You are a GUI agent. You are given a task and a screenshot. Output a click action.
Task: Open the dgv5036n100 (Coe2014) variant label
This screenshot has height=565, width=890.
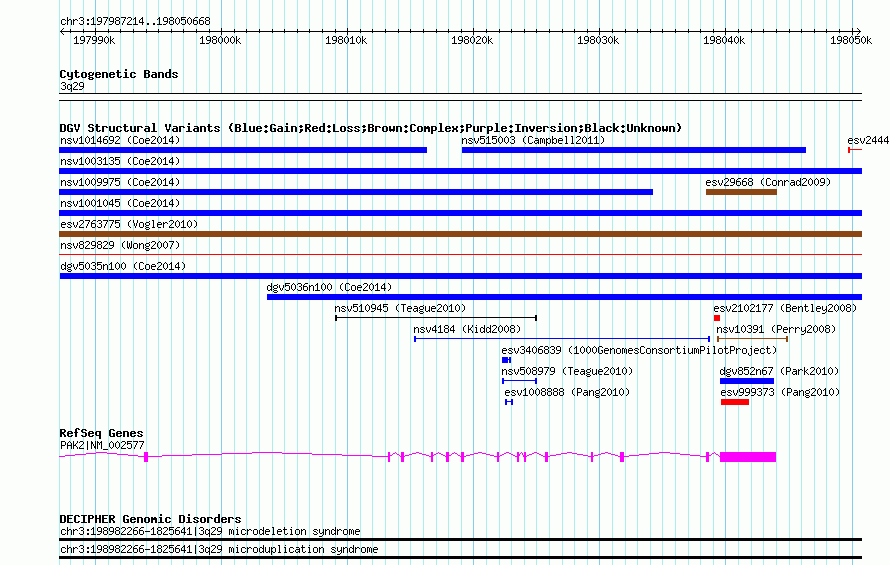coord(329,287)
